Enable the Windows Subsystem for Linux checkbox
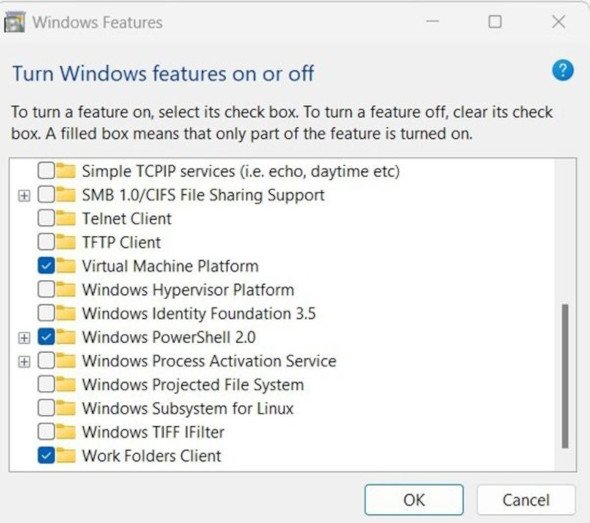 46,408
